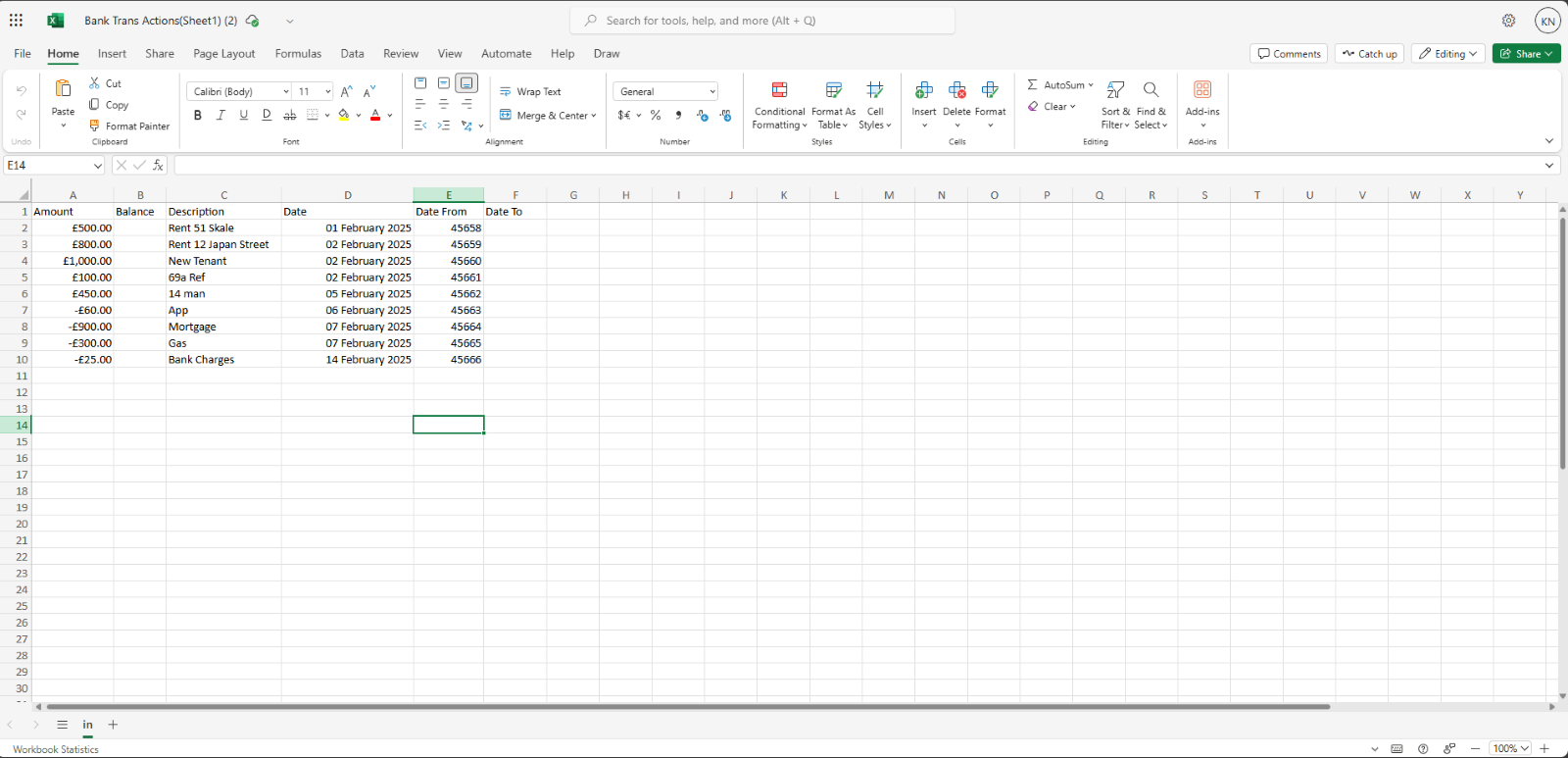Open Conditional Formatting options
Image resolution: width=1568 pixels, height=758 pixels.
click(780, 104)
